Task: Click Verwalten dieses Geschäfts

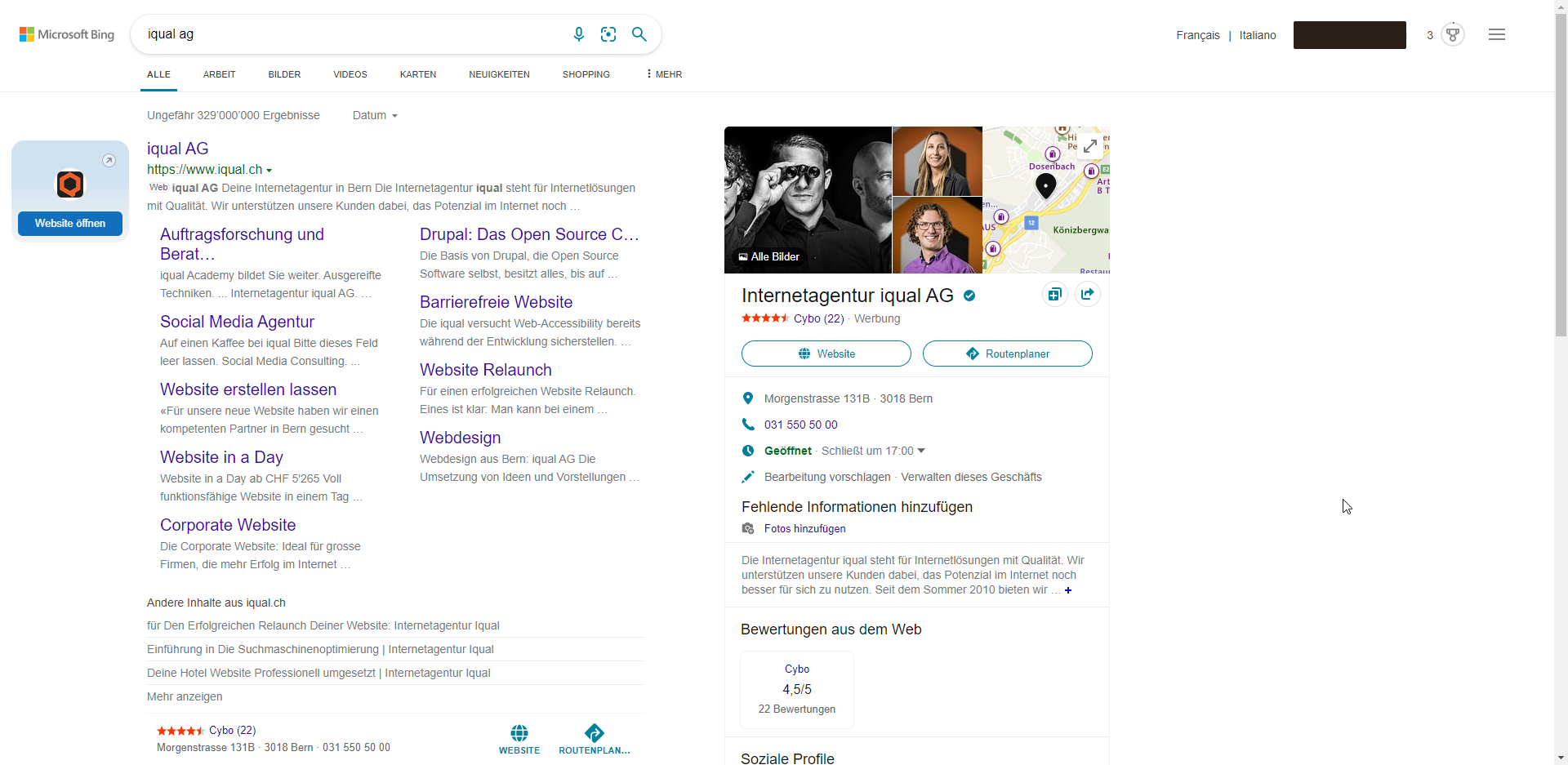Action: (971, 477)
